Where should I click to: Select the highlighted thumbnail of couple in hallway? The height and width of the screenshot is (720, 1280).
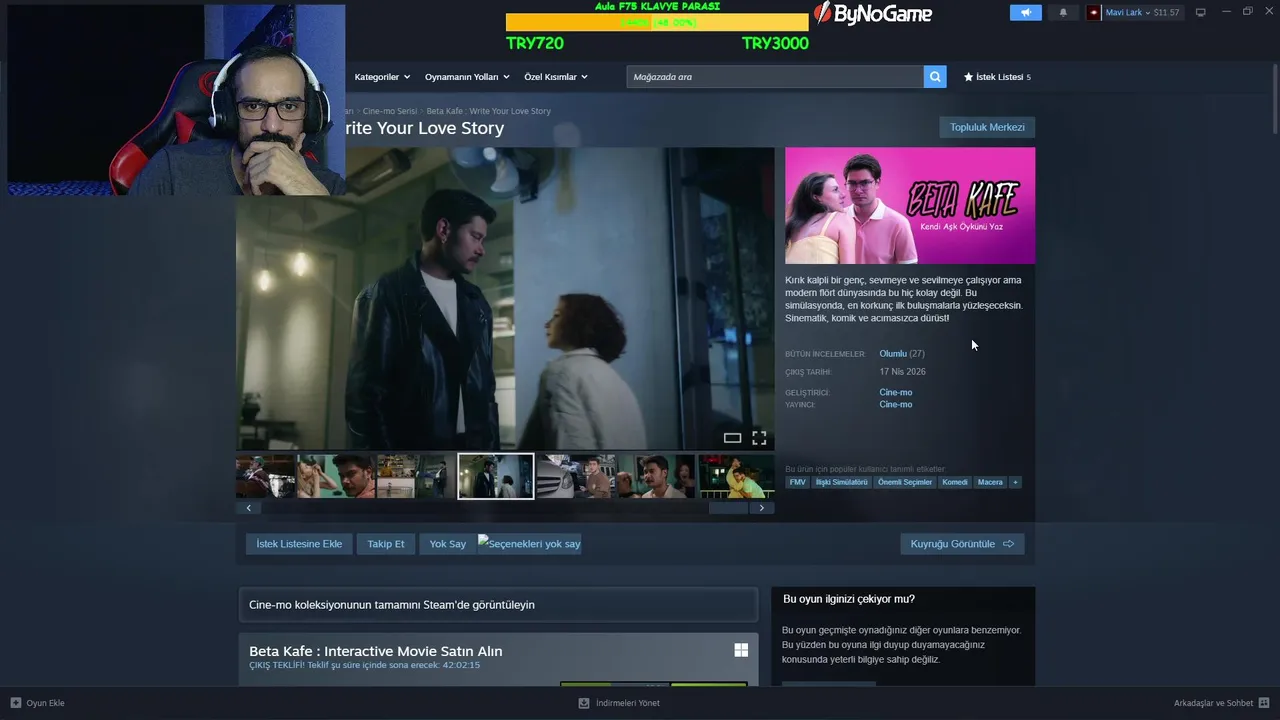496,476
